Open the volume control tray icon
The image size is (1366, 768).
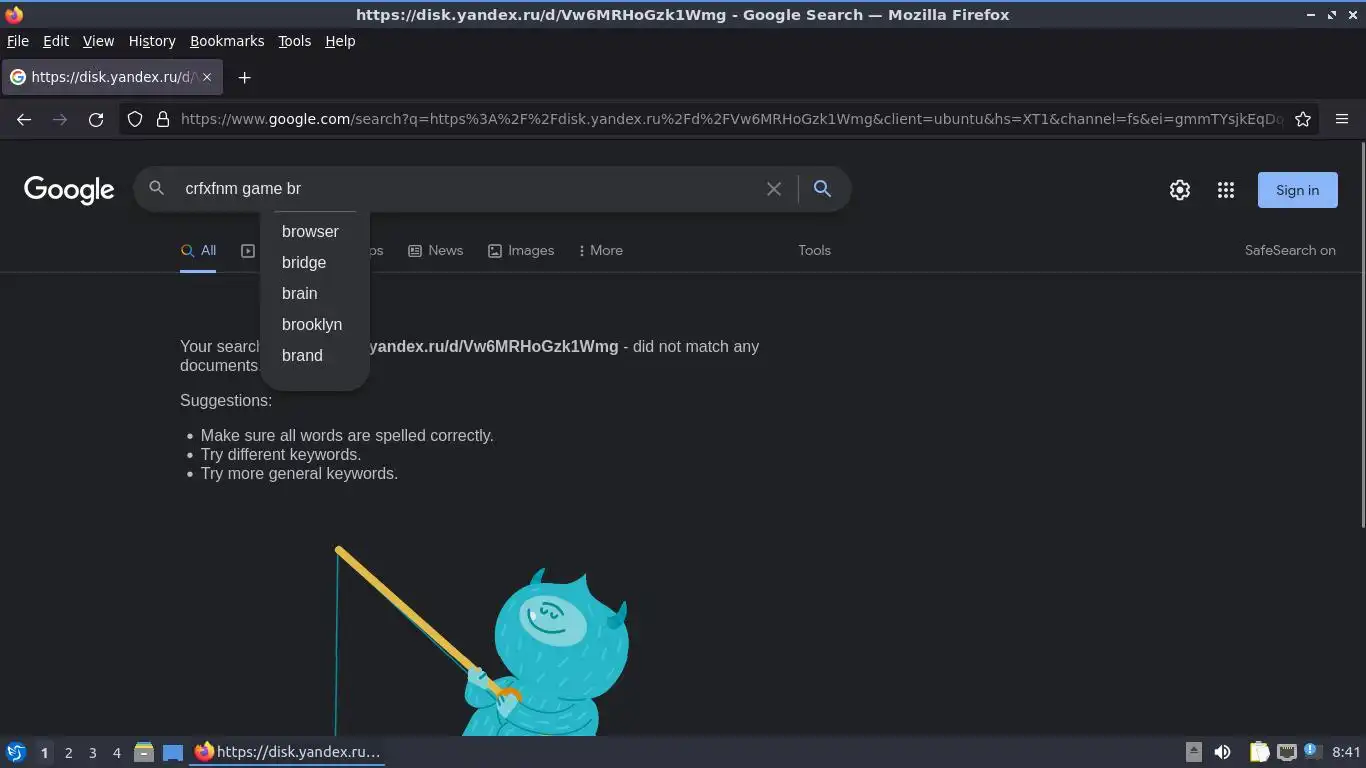tap(1222, 752)
